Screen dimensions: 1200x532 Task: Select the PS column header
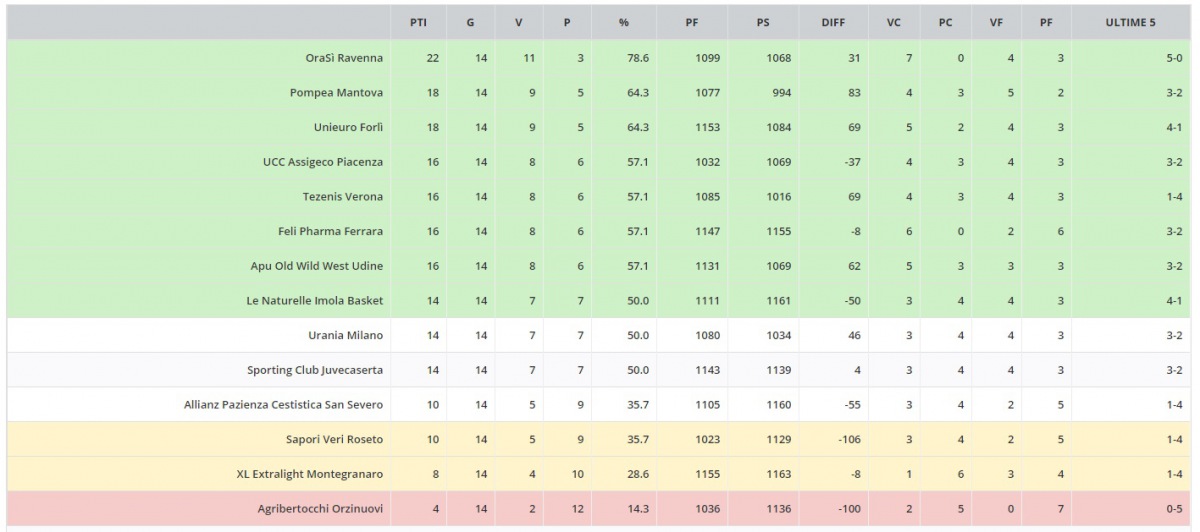click(x=763, y=23)
